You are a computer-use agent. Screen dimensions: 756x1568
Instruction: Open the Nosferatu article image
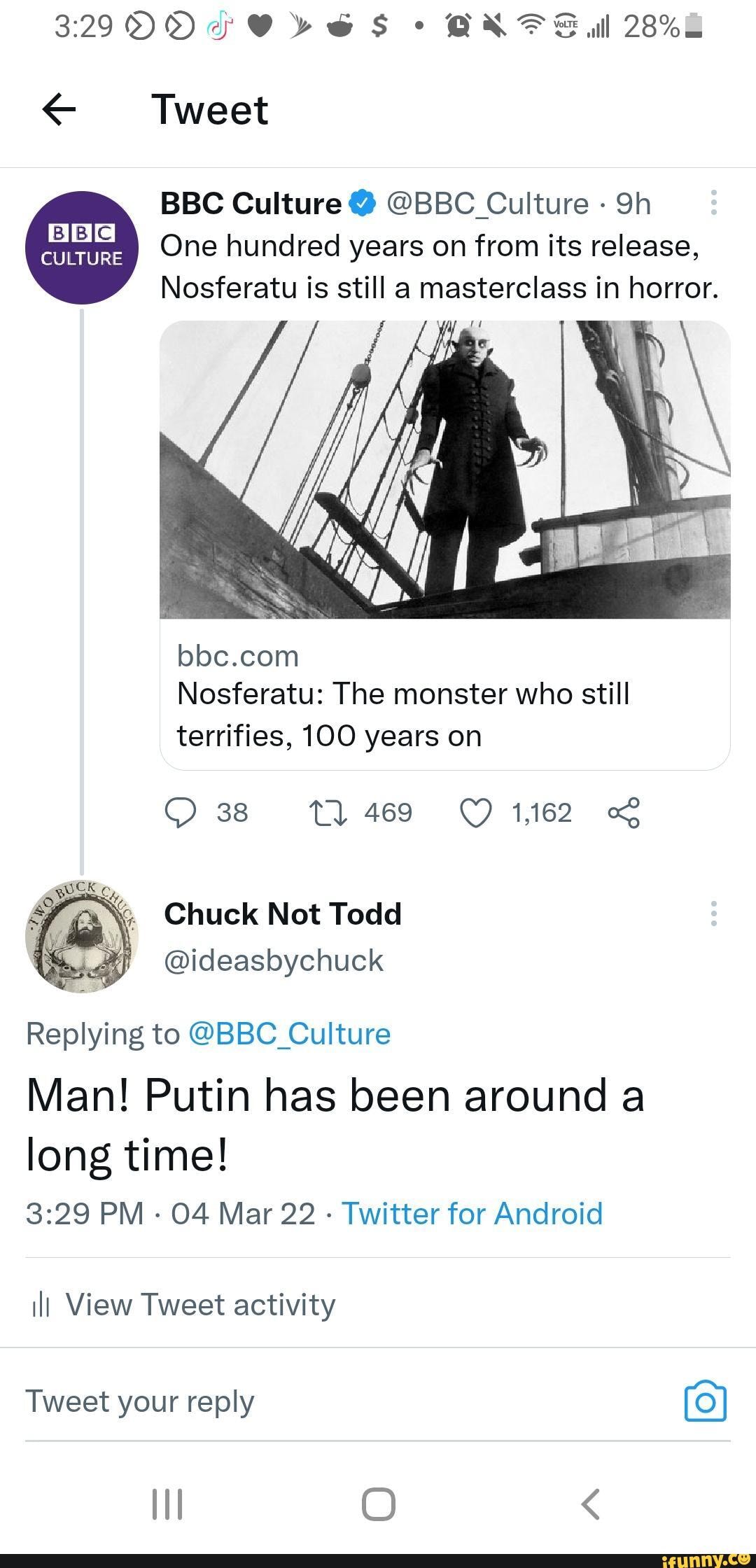pos(445,470)
